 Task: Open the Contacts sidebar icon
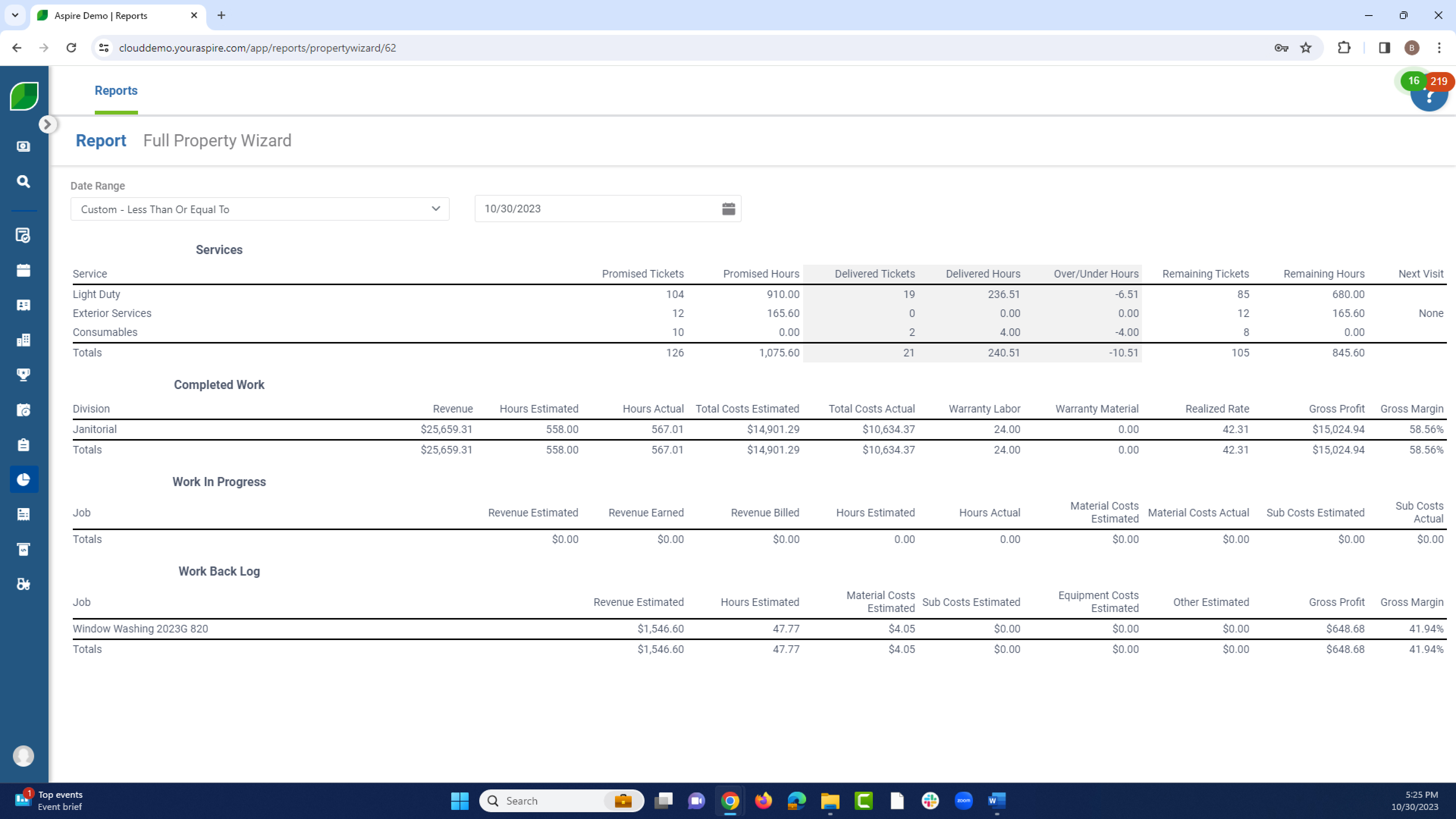(23, 304)
